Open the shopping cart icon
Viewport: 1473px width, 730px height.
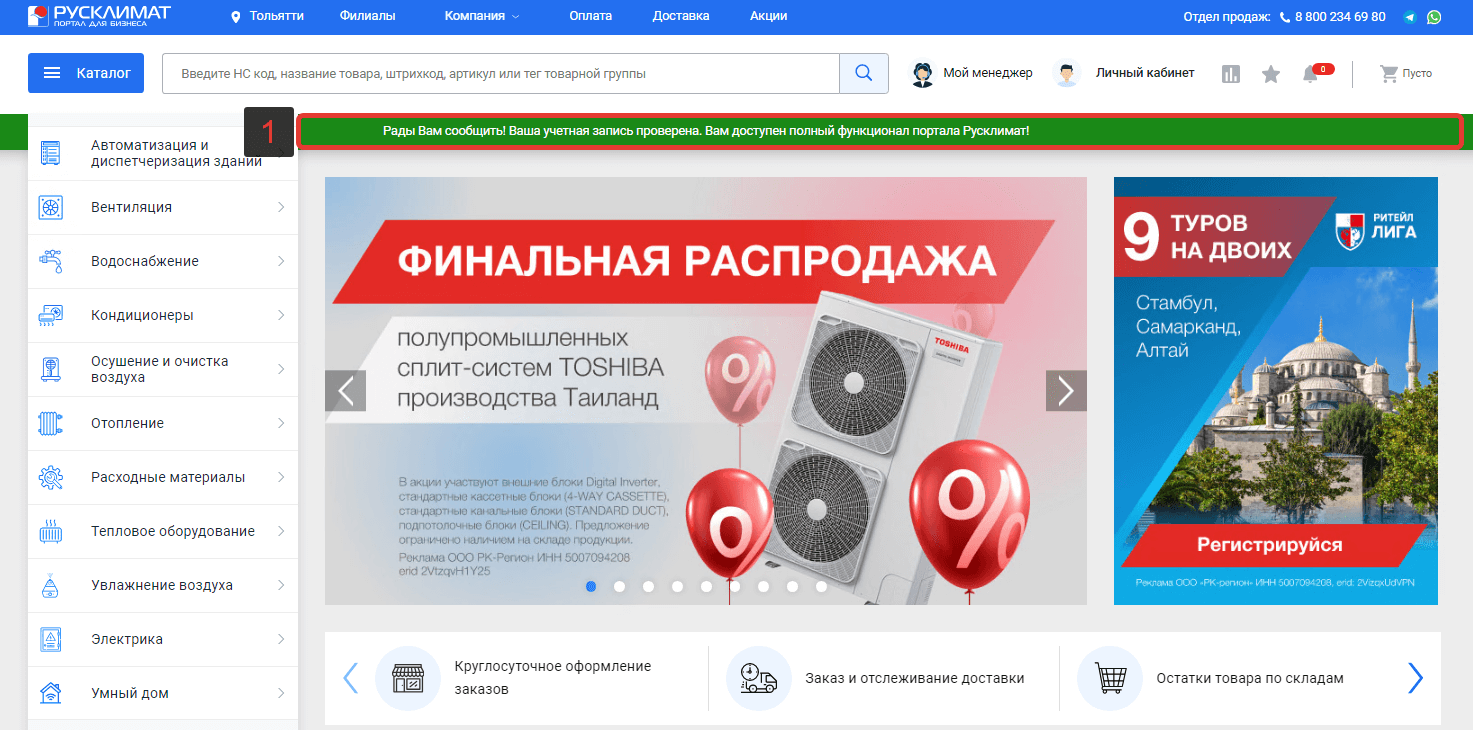[x=1388, y=73]
